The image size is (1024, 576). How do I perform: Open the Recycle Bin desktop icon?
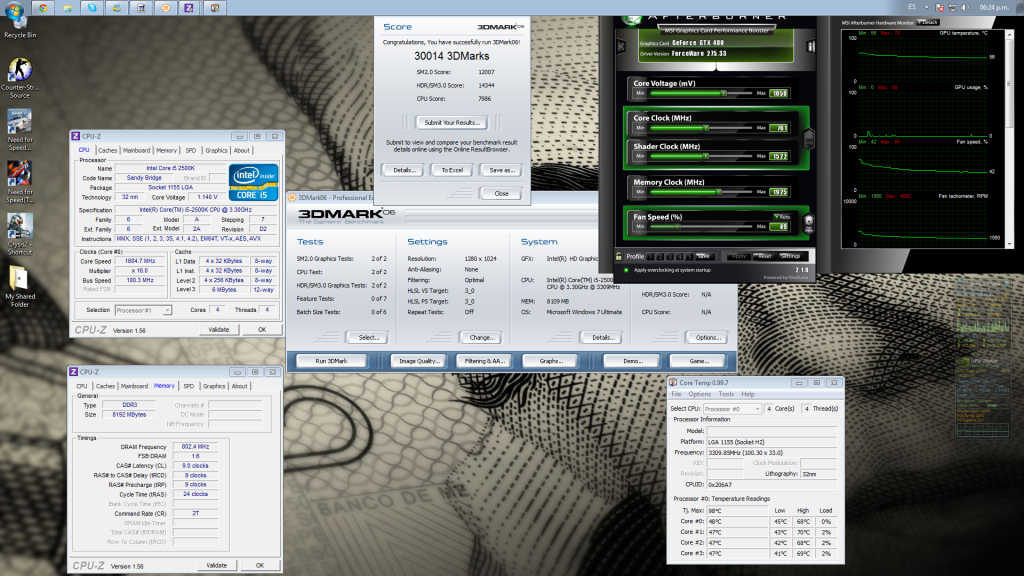point(20,28)
